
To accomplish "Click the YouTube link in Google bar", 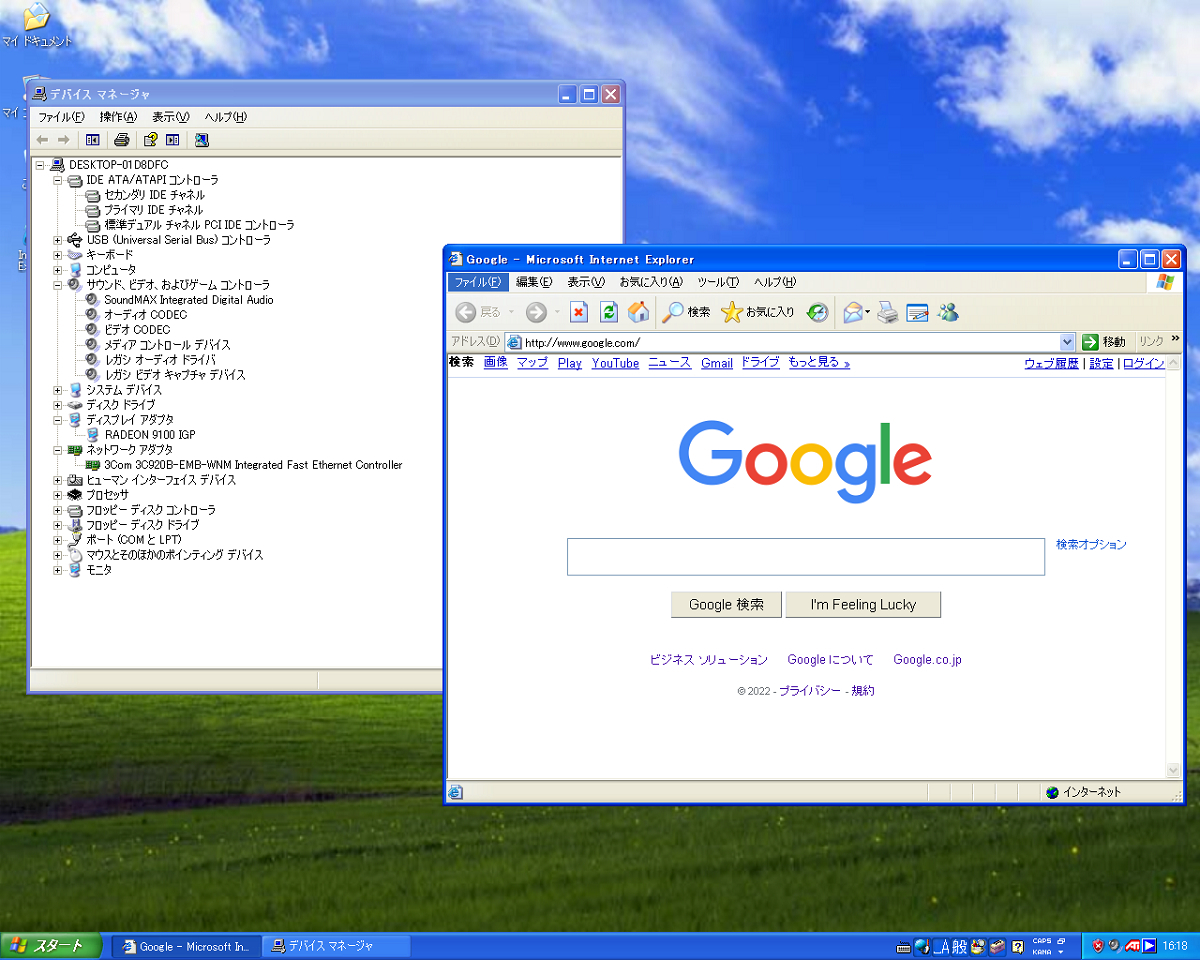I will (615, 363).
